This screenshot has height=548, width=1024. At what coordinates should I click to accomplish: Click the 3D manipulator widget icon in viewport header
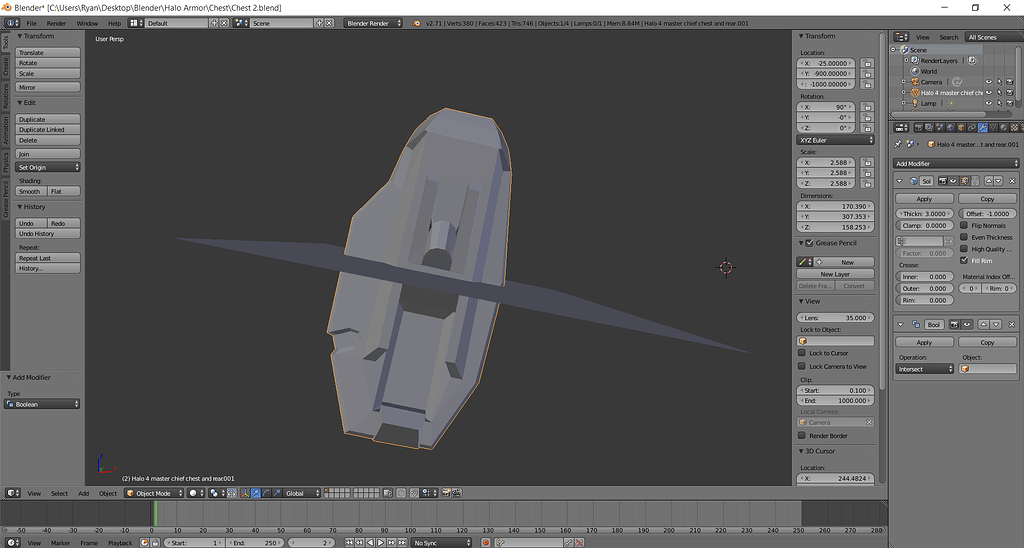[246, 493]
